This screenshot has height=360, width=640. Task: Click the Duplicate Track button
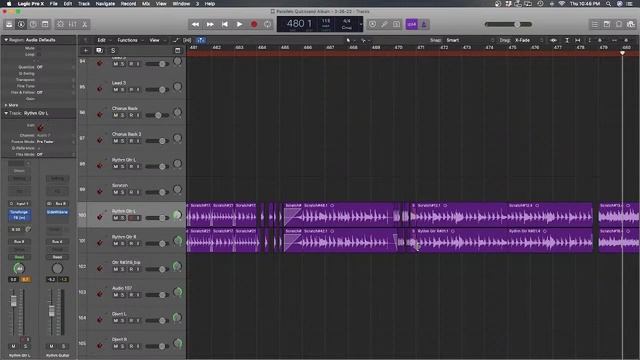(99, 51)
